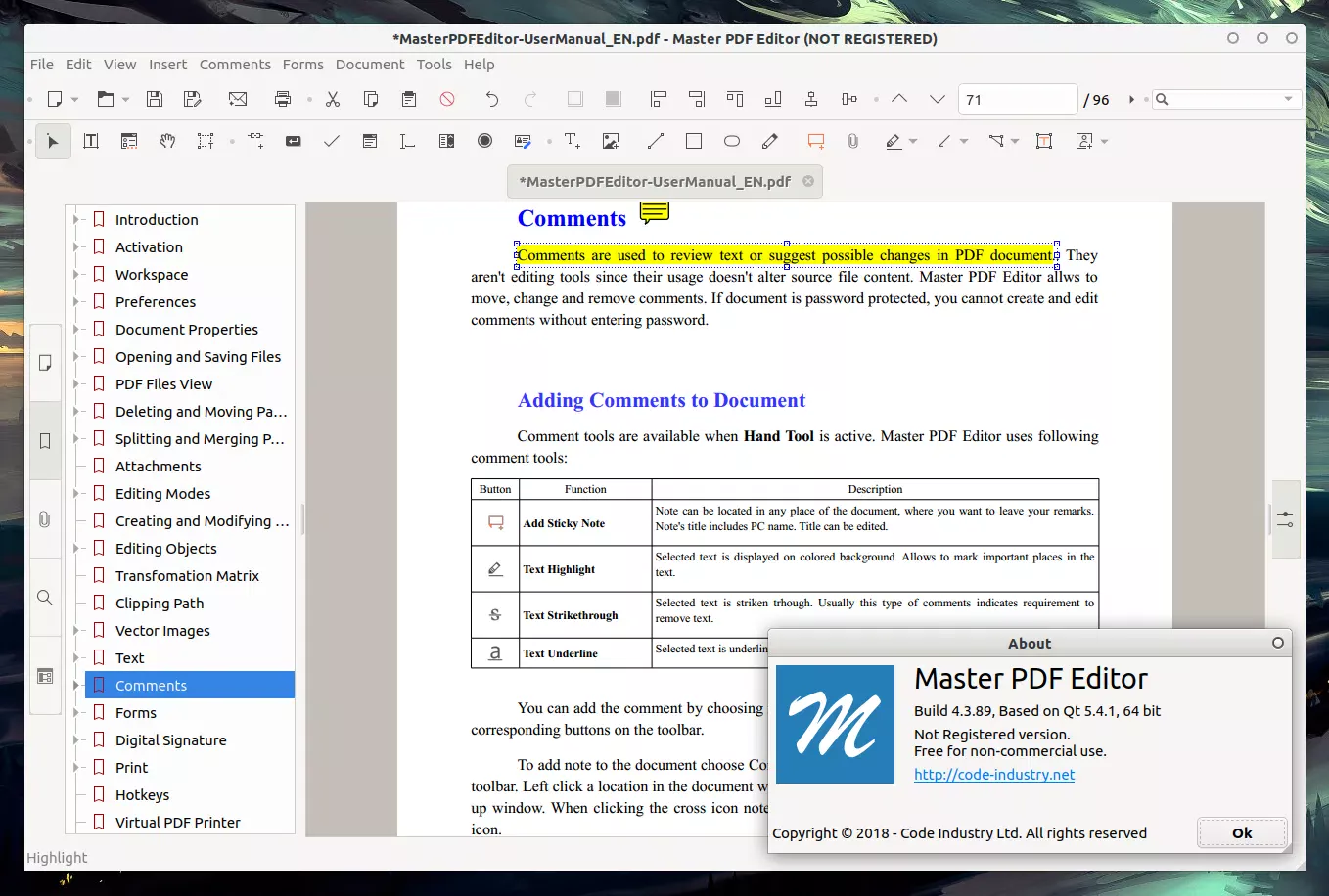Screen dimensions: 1329x896
Task: Open the Forms menu
Action: 302,65
